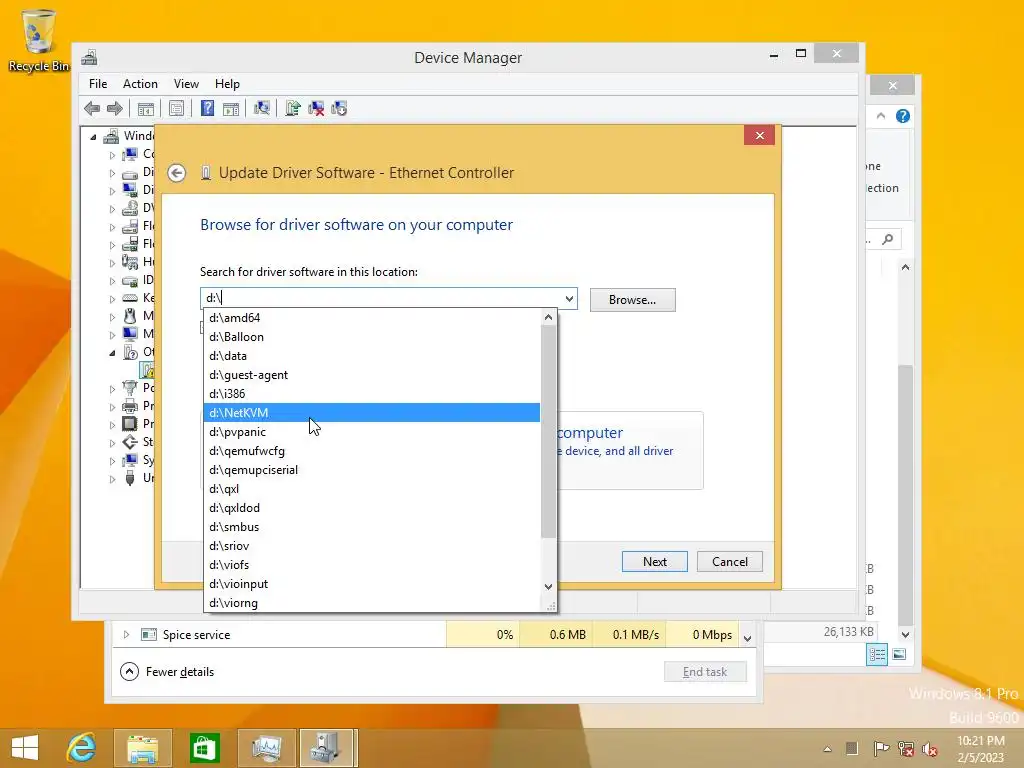
Task: Click the show/hide action pane toolbar icon
Action: [x=231, y=108]
